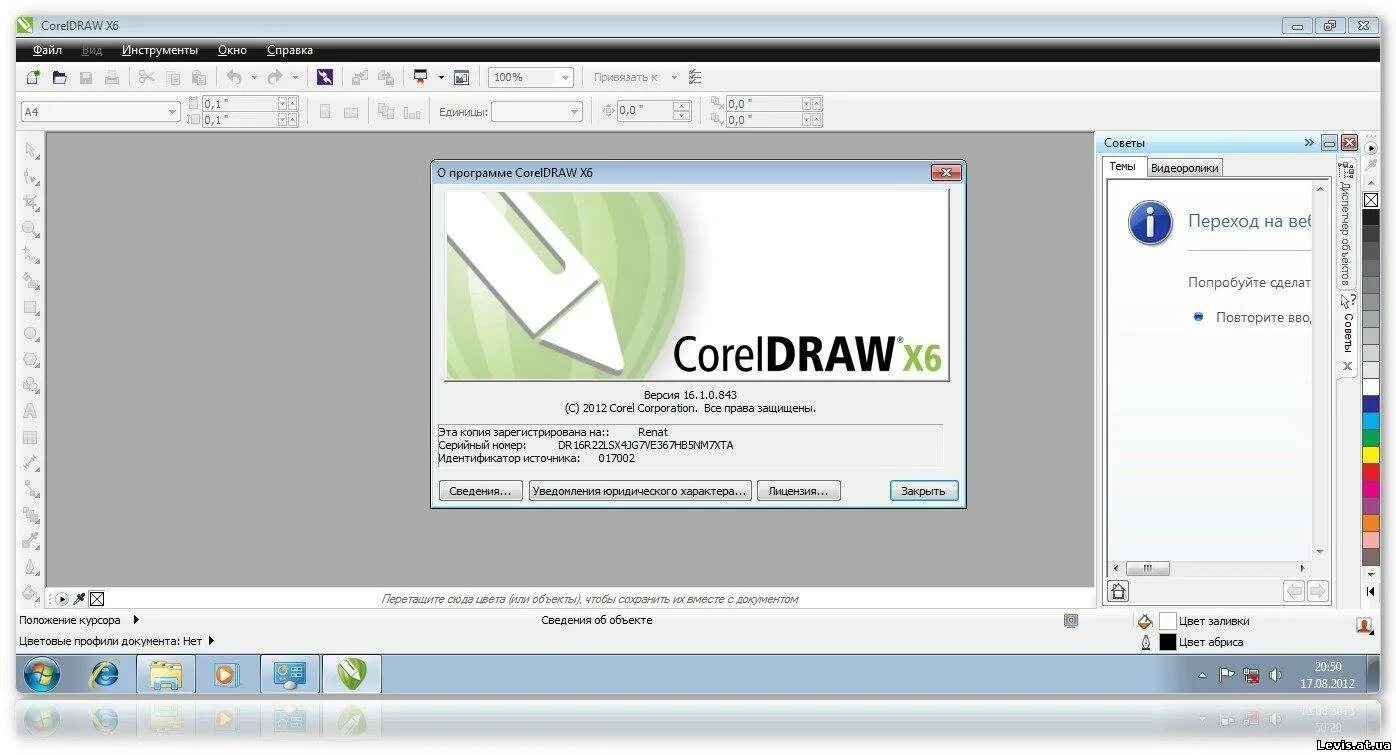This screenshot has height=755, width=1396.
Task: Click the Import icon in toolbar
Action: point(359,77)
